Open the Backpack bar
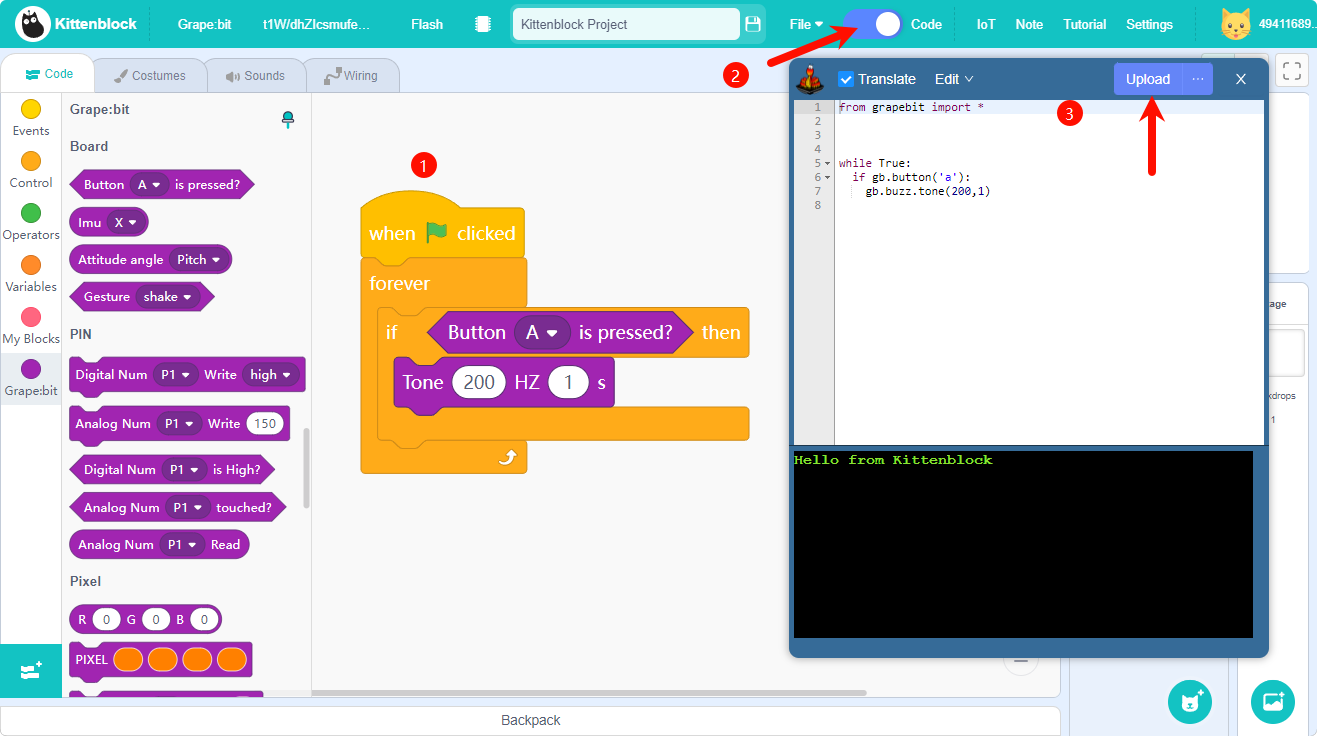 pos(530,720)
